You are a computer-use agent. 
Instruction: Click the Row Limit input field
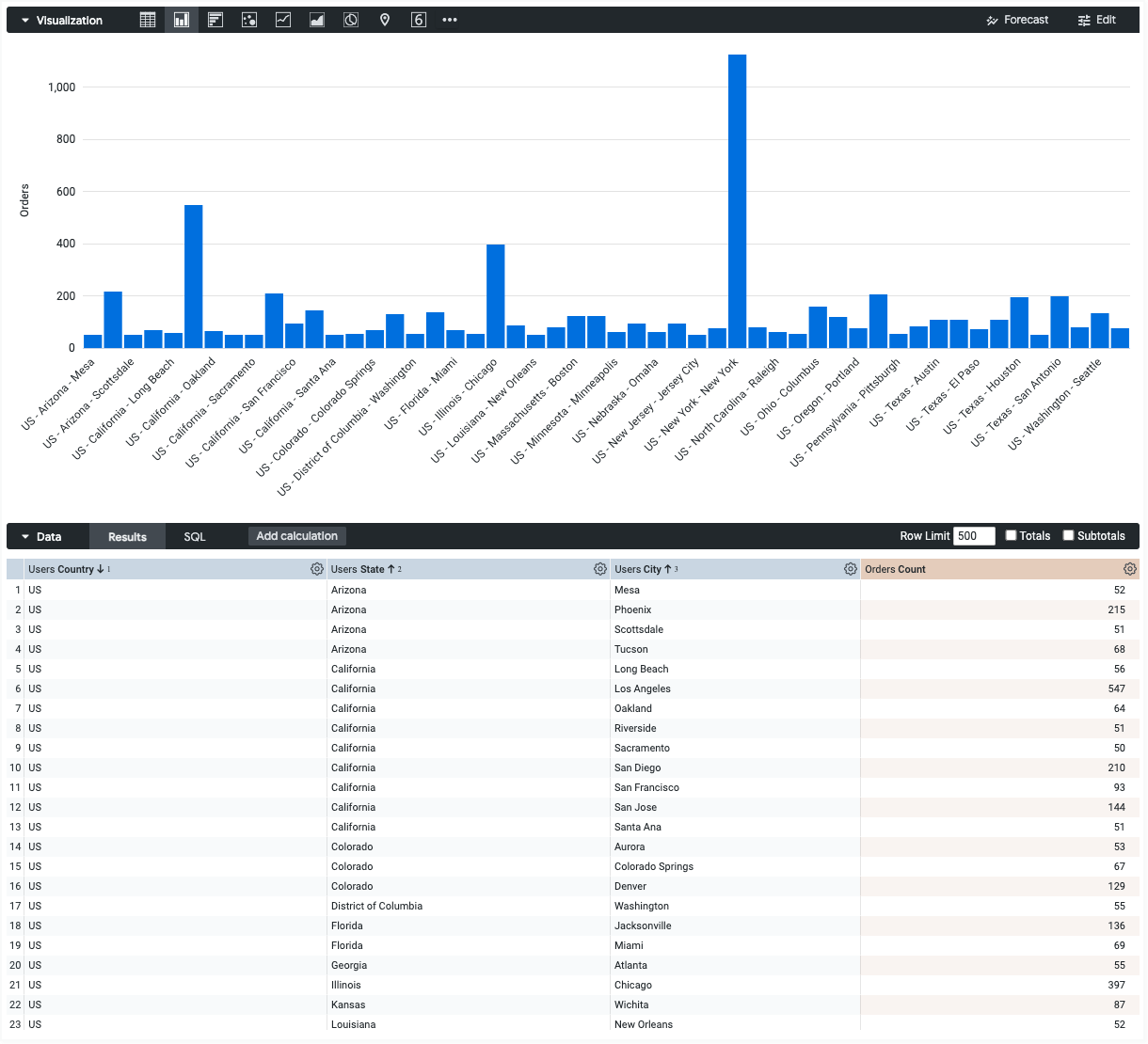974,535
